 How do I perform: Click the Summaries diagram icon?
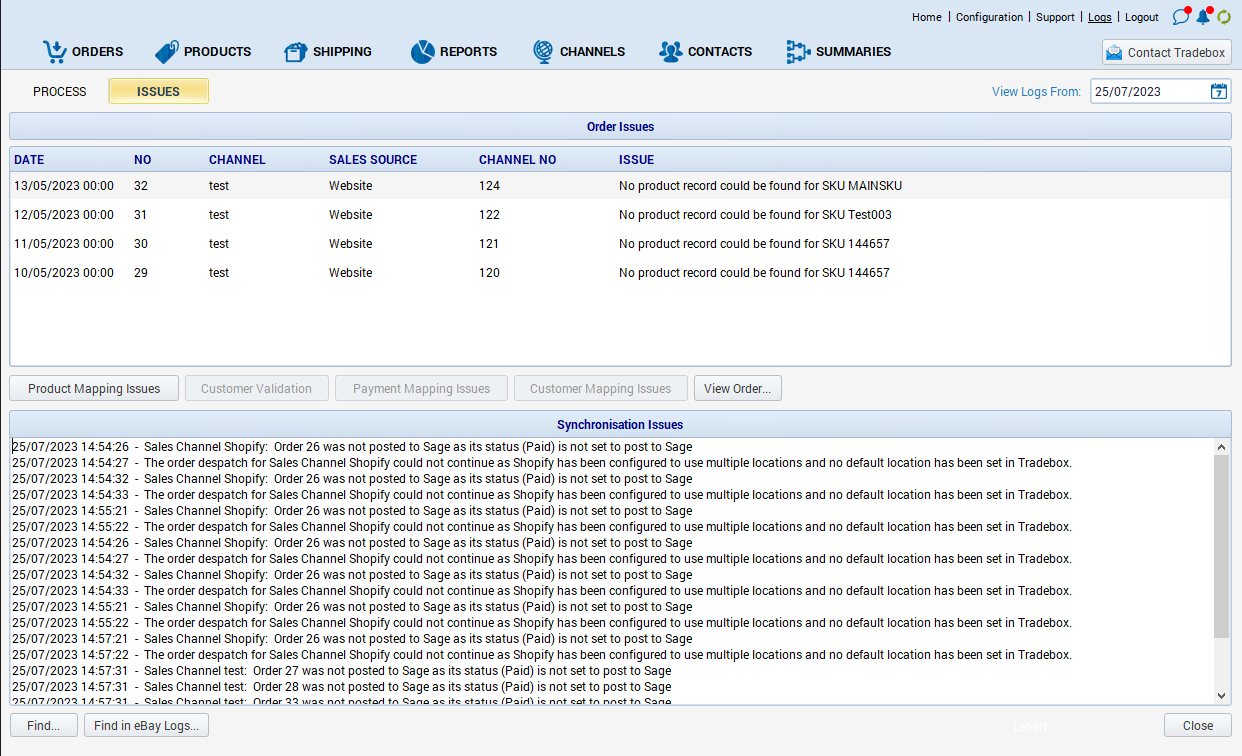tap(798, 52)
